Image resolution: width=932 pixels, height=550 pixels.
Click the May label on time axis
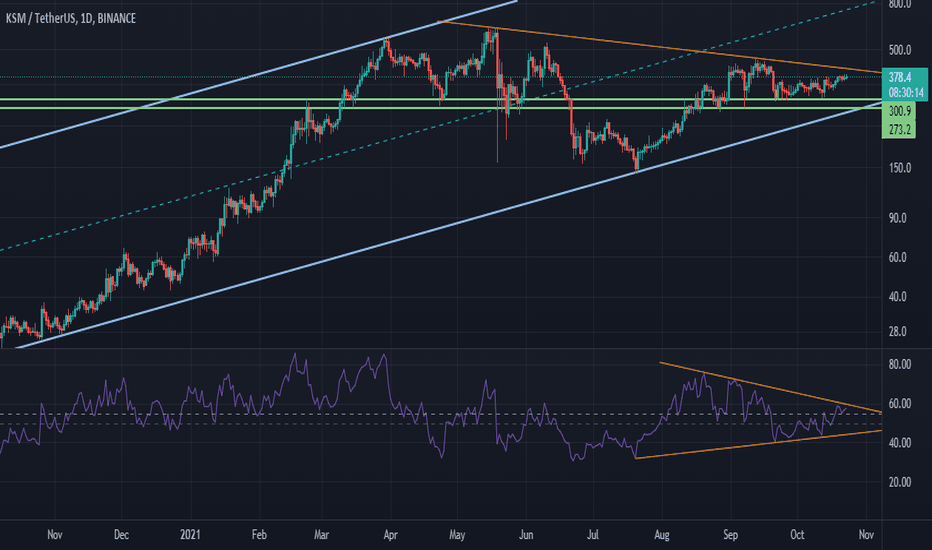[457, 535]
